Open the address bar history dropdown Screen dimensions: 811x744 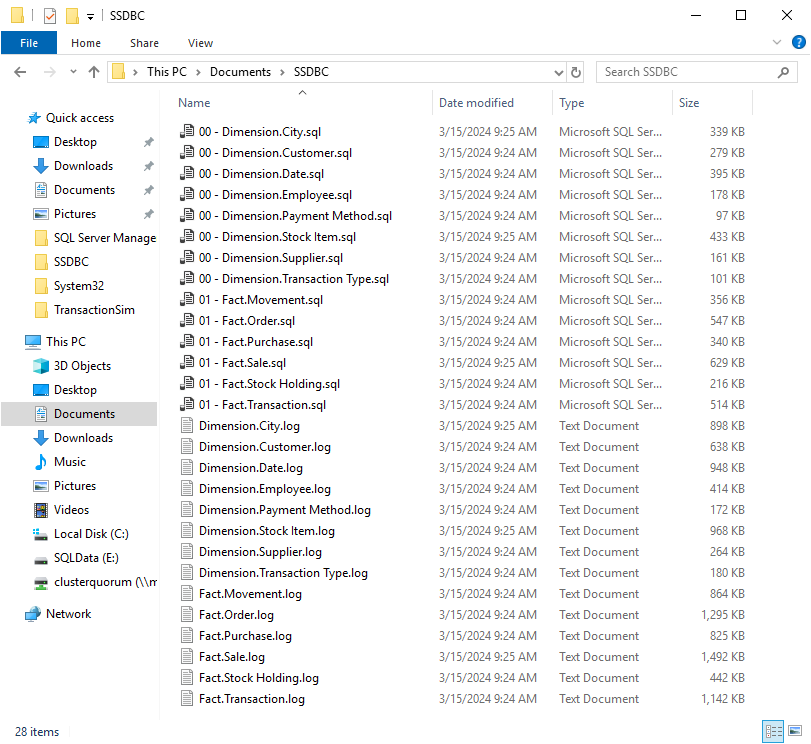tap(559, 72)
